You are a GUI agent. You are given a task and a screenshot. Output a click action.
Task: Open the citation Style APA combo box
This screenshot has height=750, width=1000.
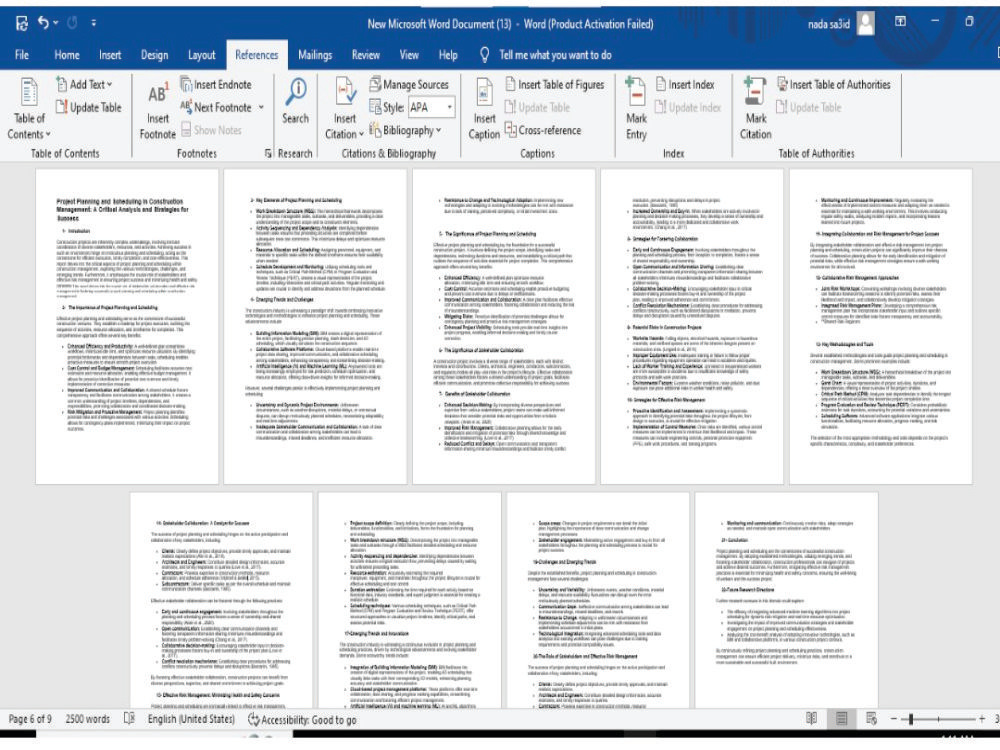pyautogui.click(x=431, y=107)
